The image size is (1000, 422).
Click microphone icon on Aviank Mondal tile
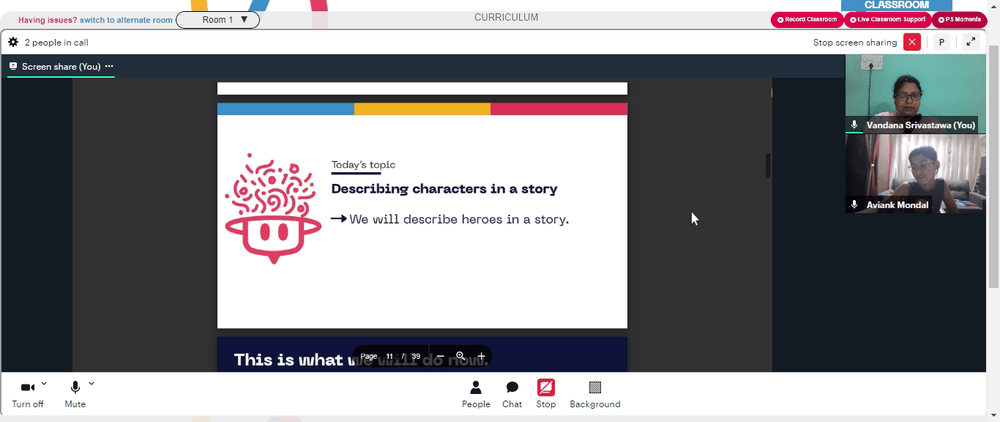855,205
